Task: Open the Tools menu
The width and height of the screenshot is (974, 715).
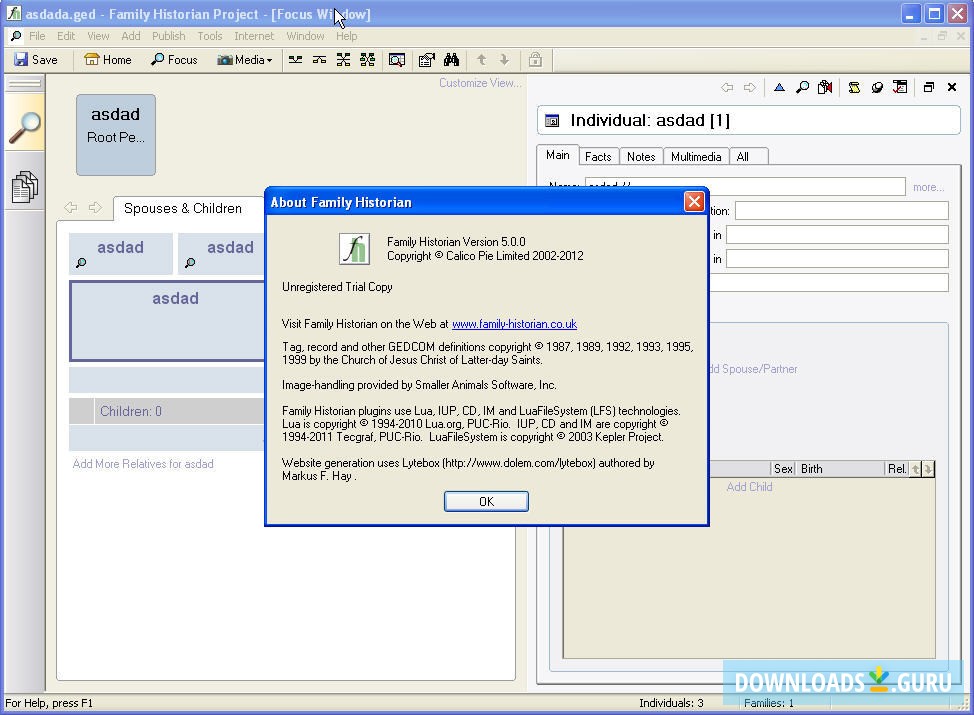Action: pos(210,36)
